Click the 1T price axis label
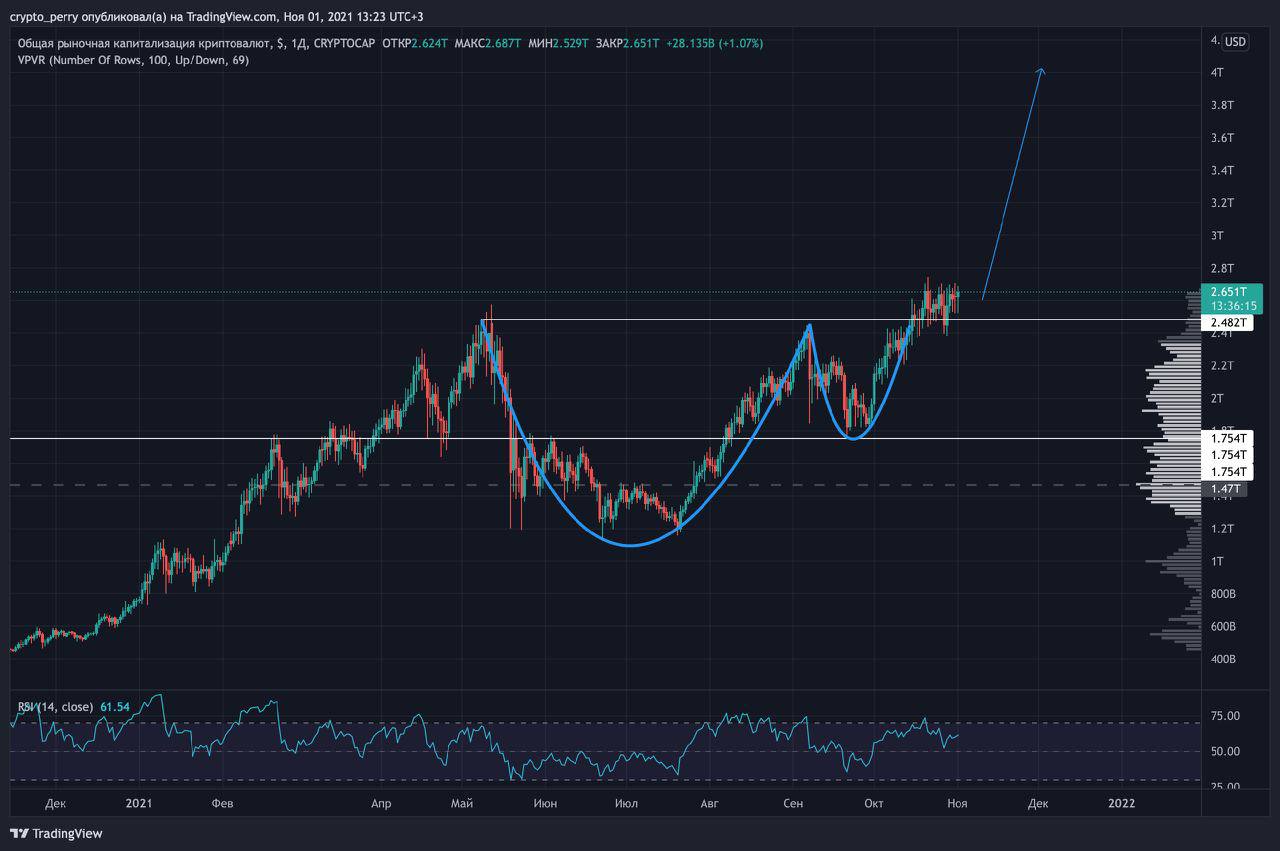 click(1218, 561)
